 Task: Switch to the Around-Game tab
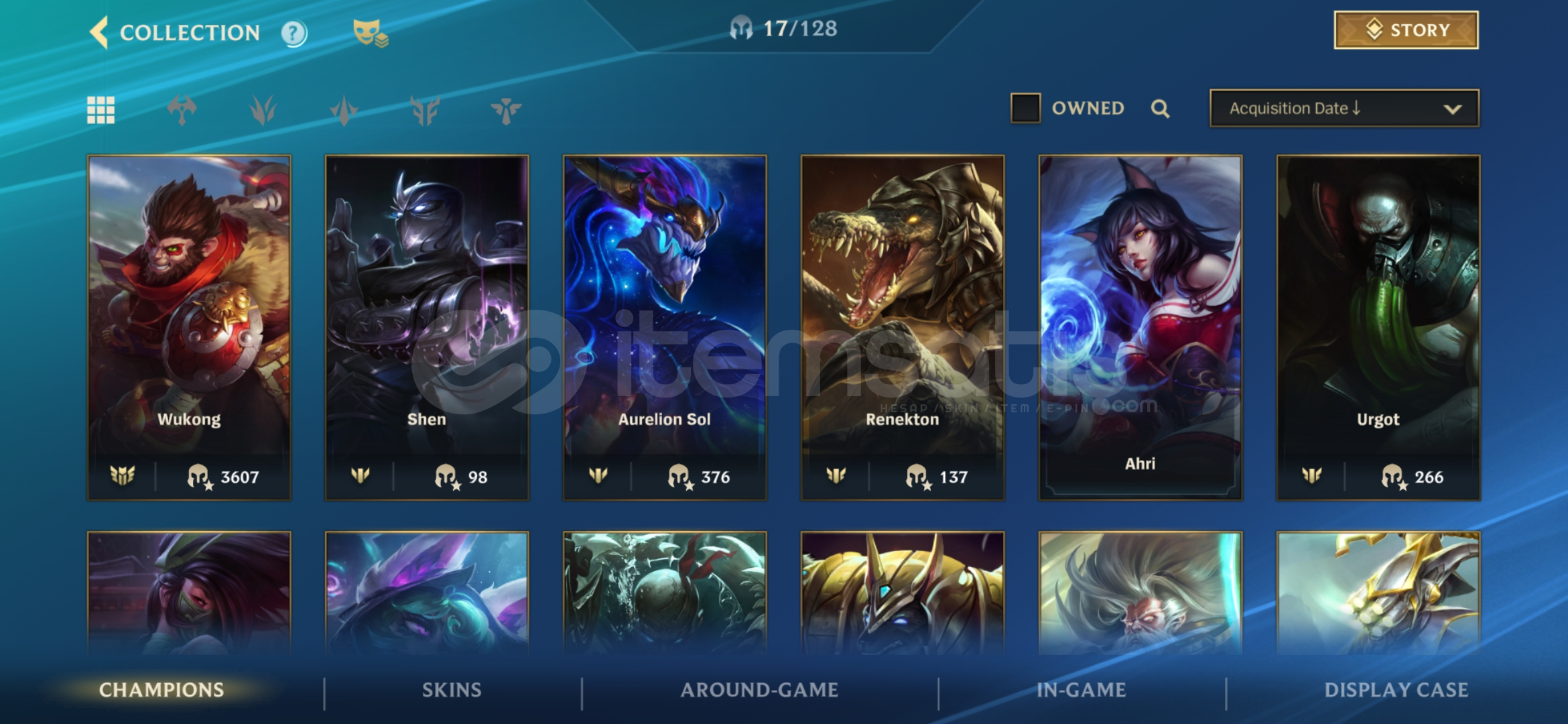(x=759, y=690)
